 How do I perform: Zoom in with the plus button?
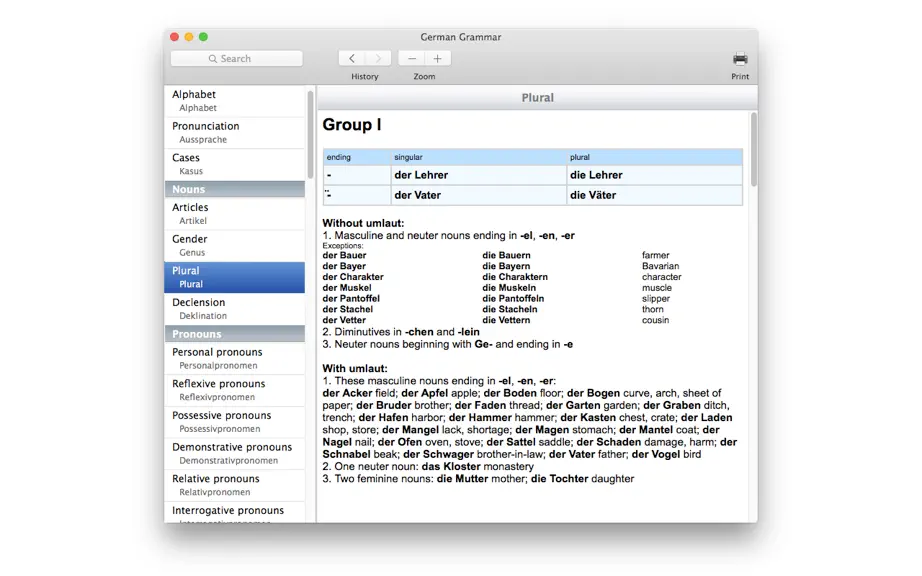(x=437, y=58)
